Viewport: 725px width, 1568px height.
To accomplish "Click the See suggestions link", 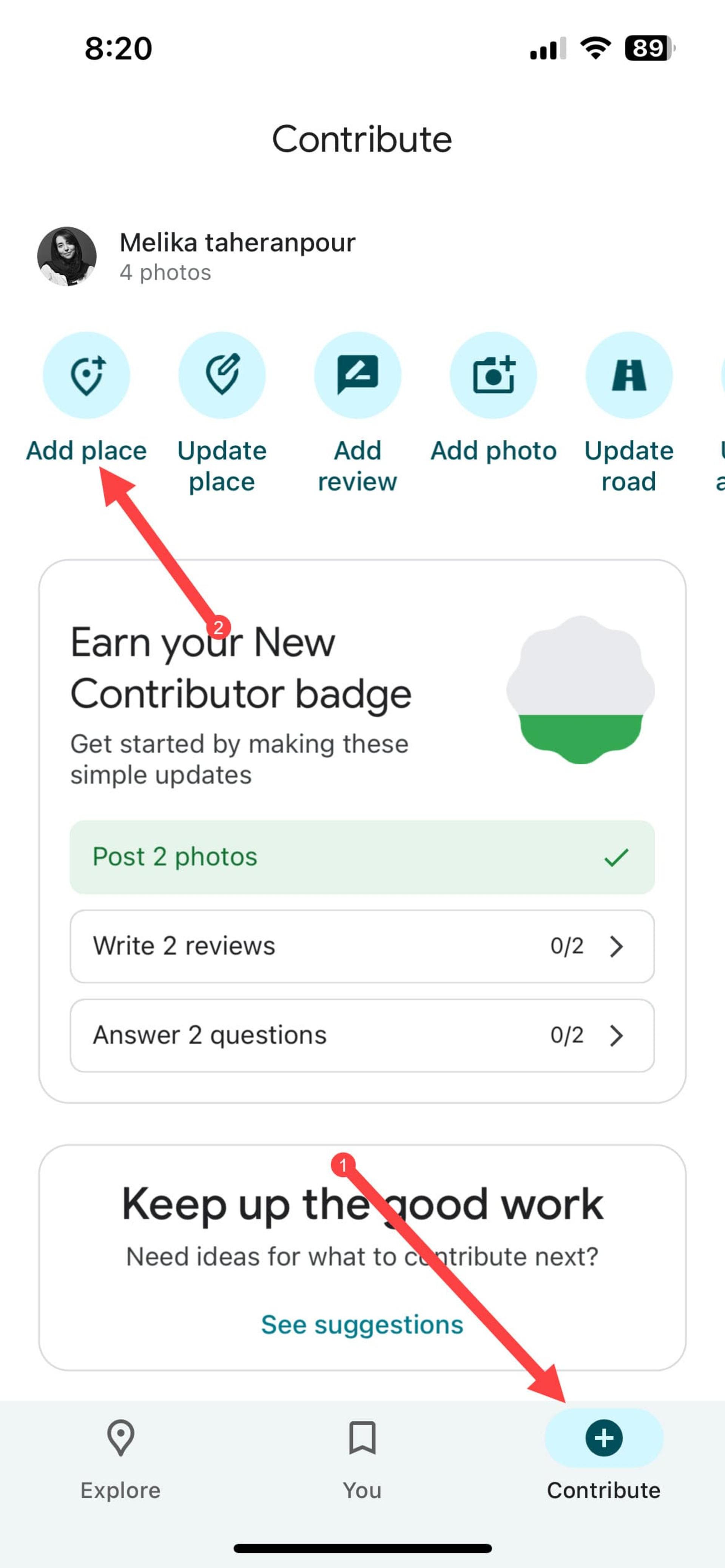I will 362,1325.
